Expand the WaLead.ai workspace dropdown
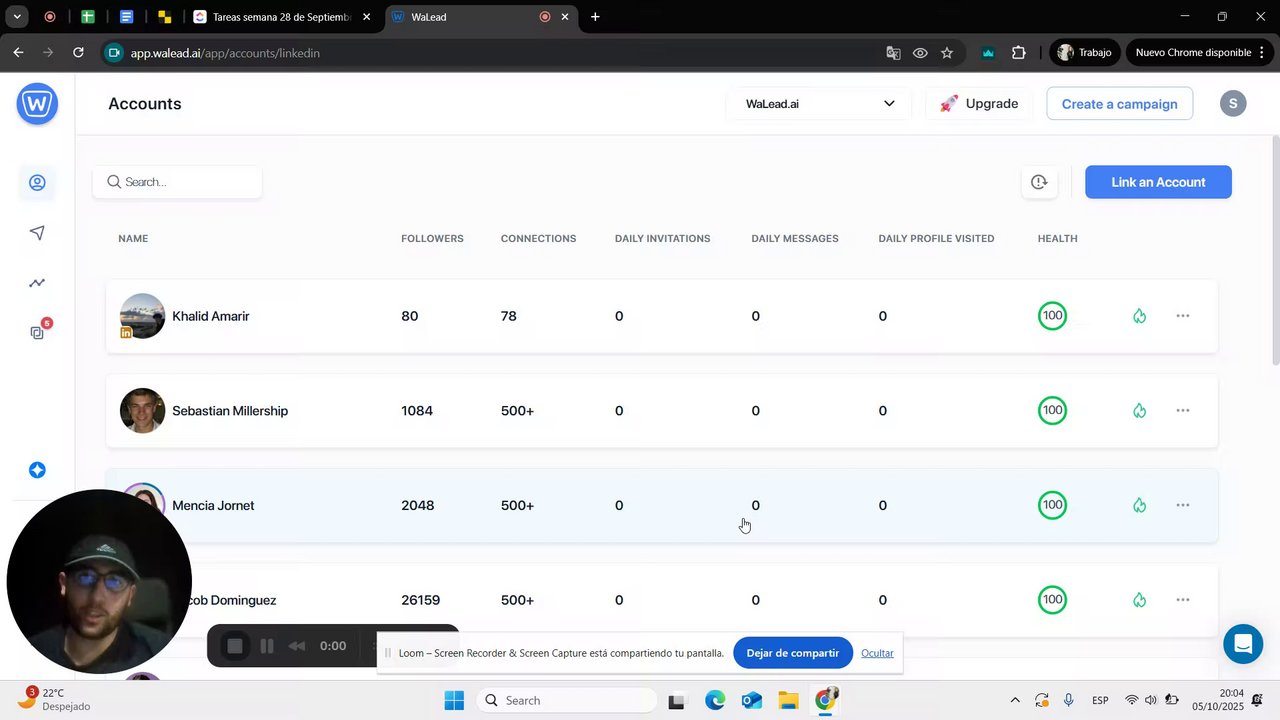Screen dimensions: 1280x720 [819, 104]
